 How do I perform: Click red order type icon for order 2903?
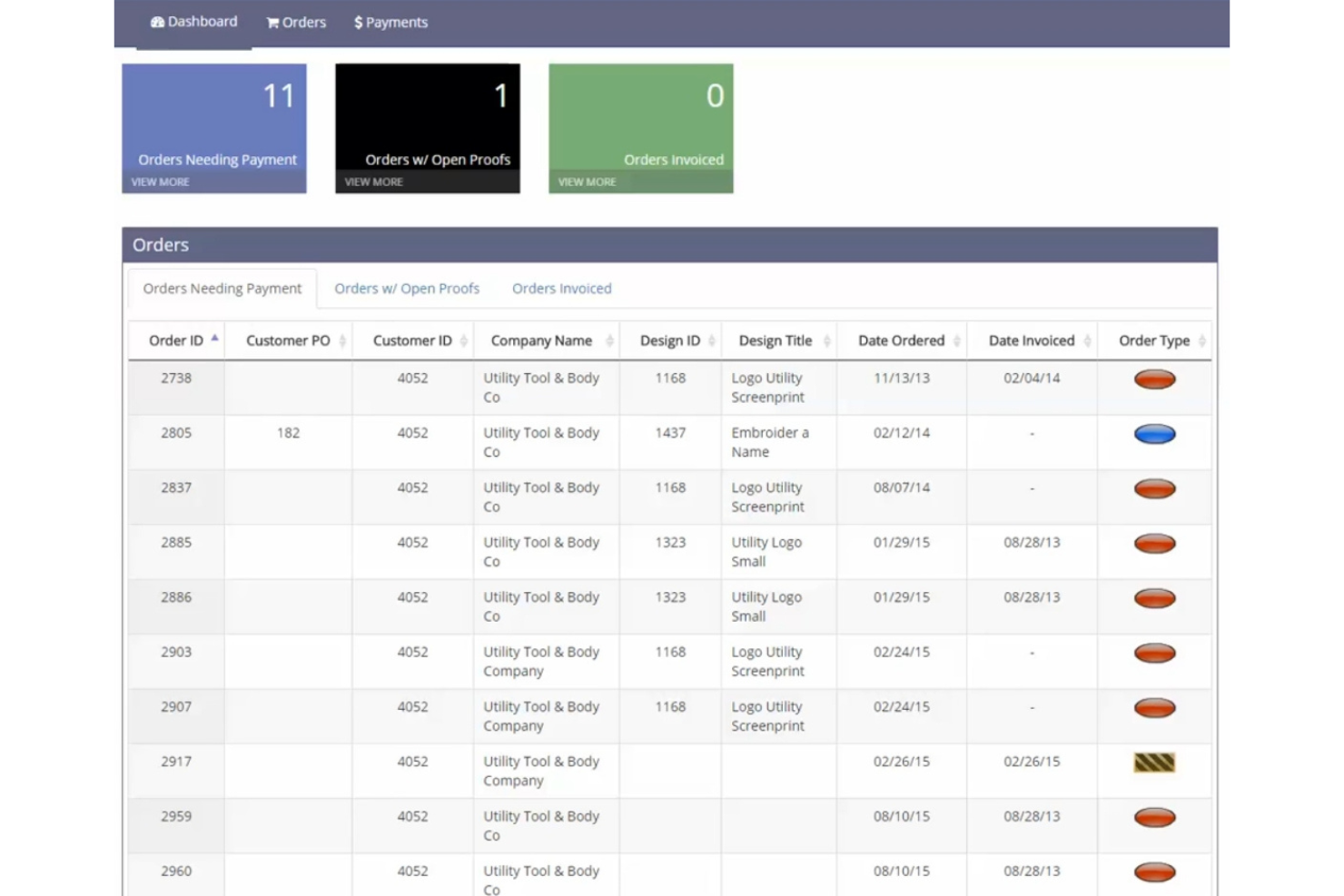pyautogui.click(x=1155, y=654)
